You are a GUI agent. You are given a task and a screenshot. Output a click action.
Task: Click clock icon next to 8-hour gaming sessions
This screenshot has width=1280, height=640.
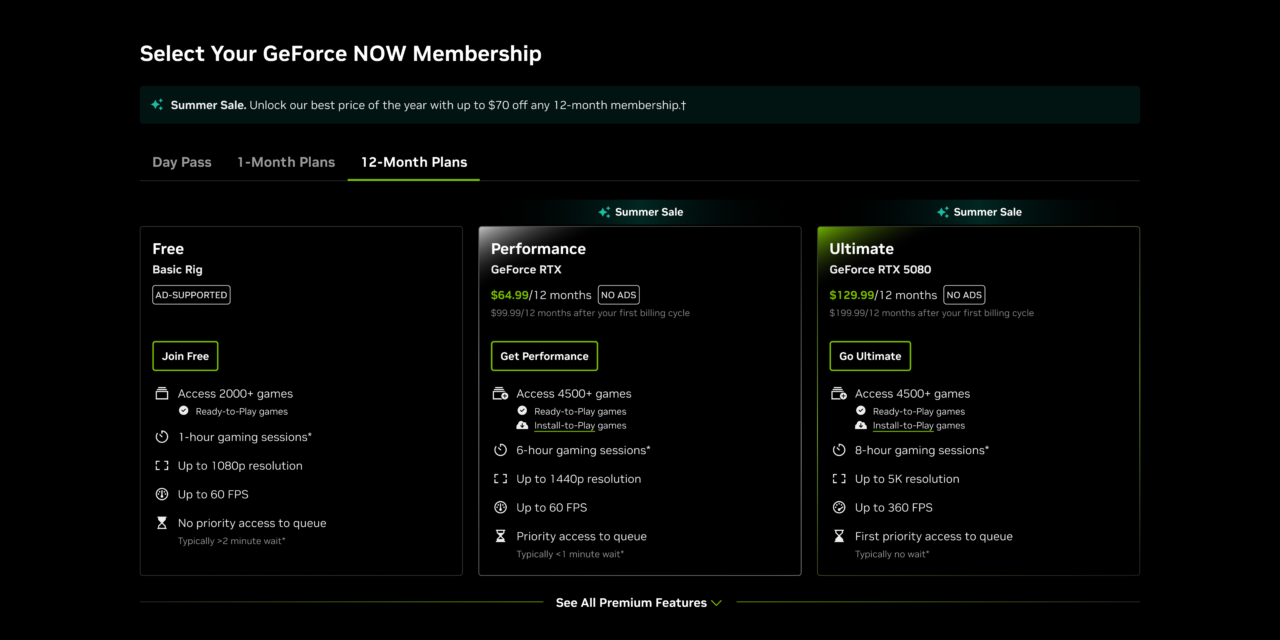click(839, 450)
